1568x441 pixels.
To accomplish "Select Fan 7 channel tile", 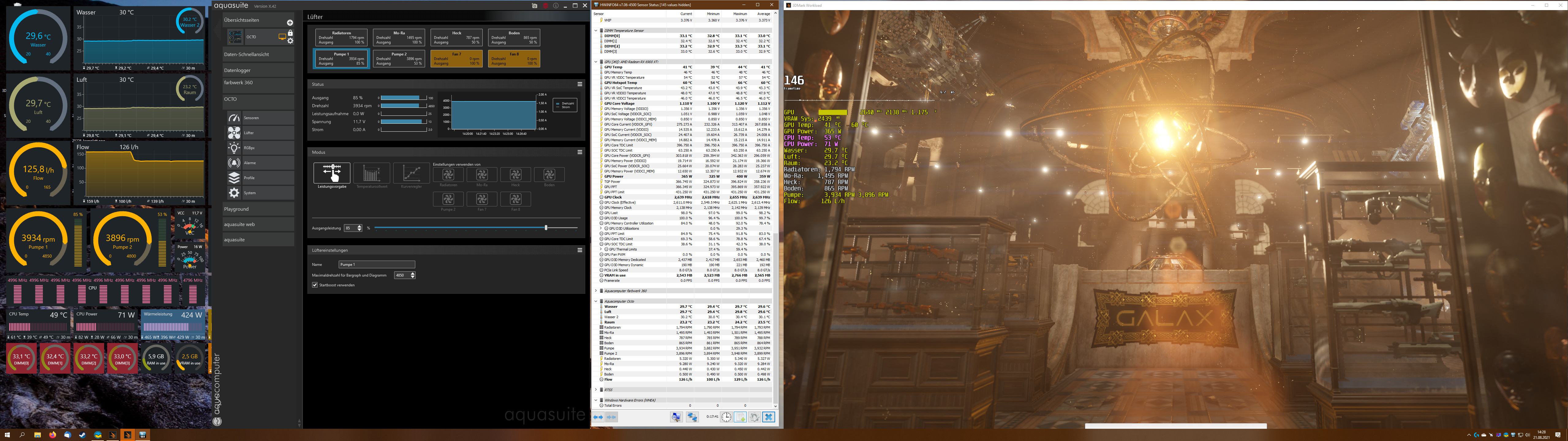I will [x=457, y=58].
